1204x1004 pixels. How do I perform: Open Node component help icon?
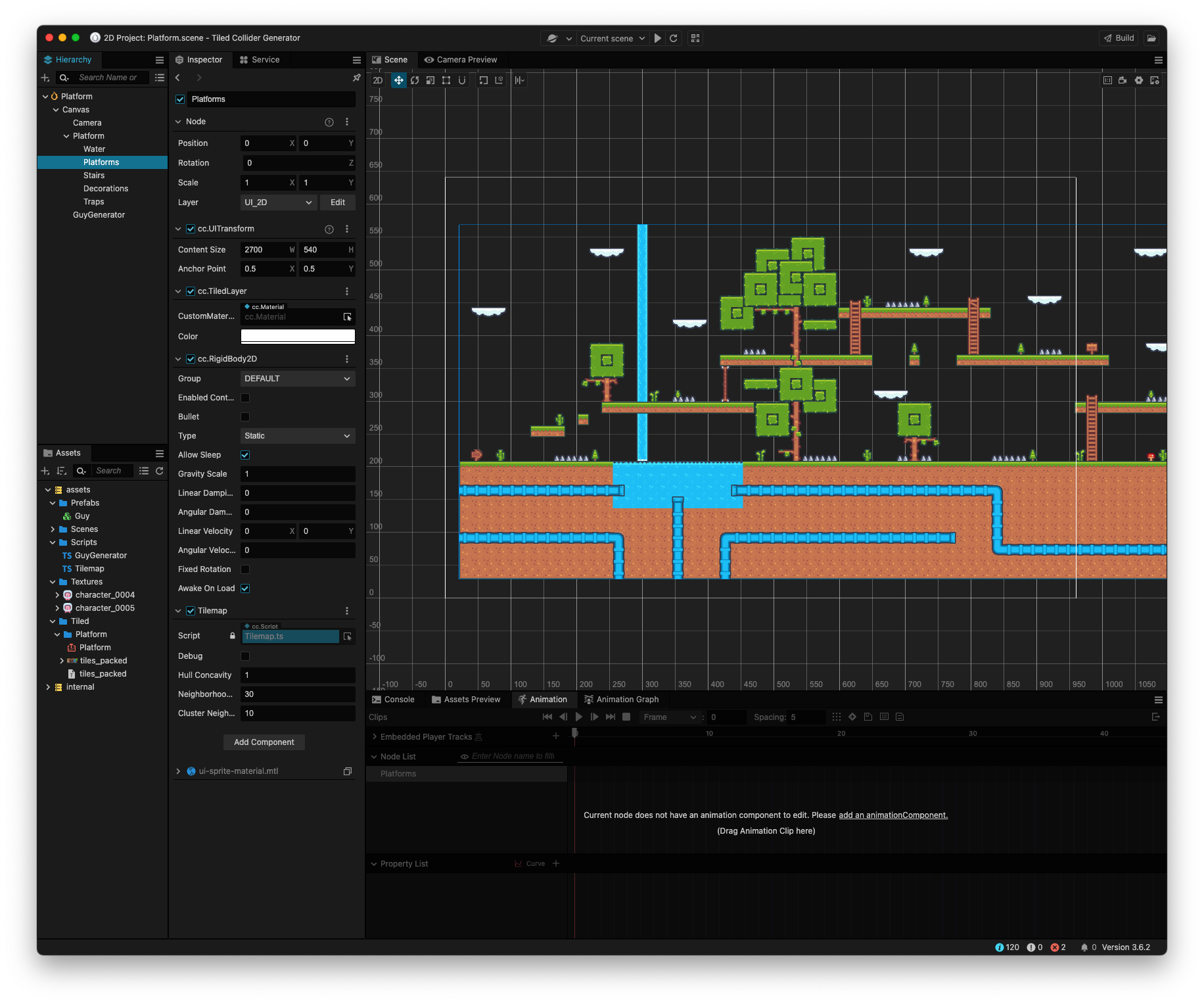(329, 122)
